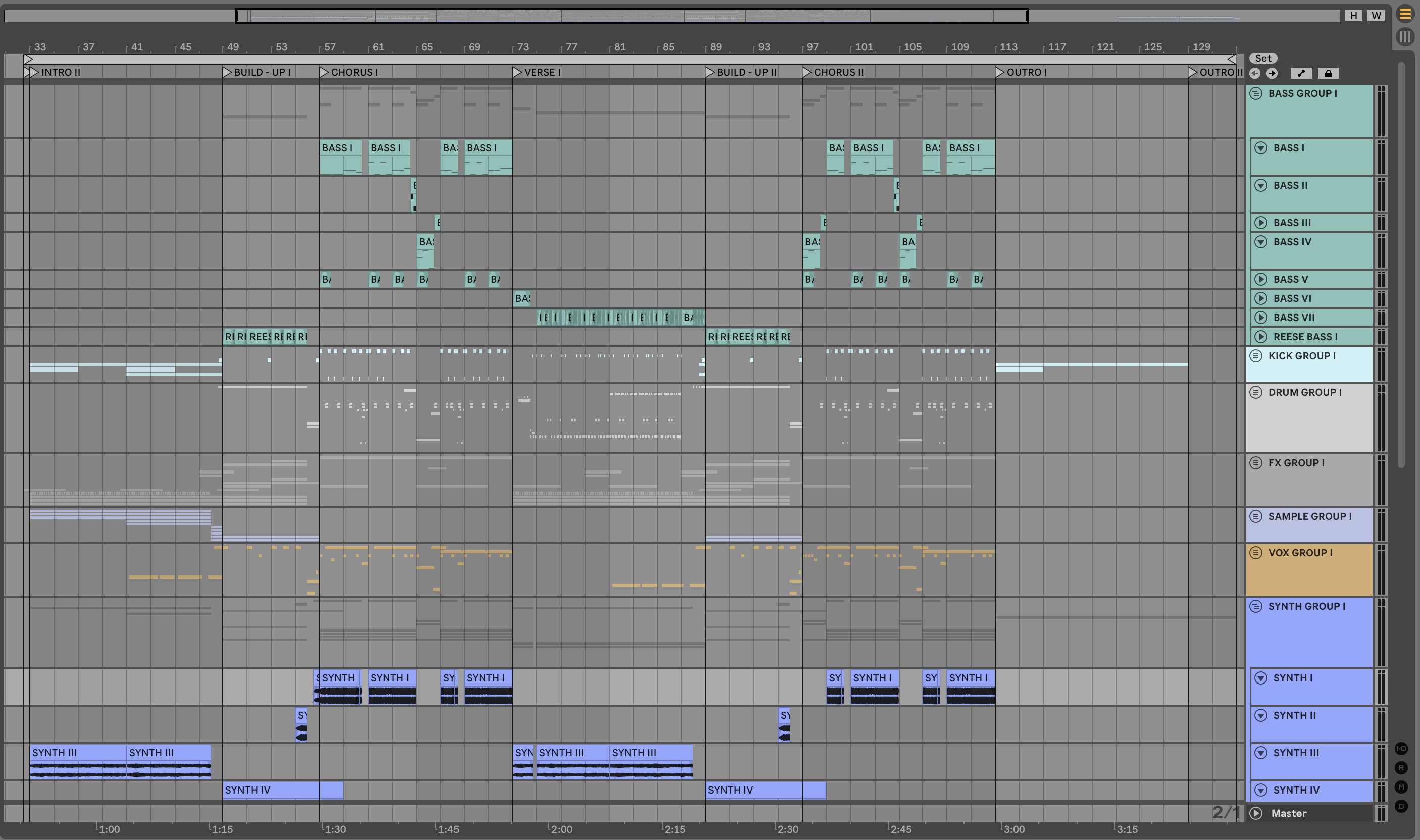Collapse the SYNTH IV track arrow

click(1261, 790)
